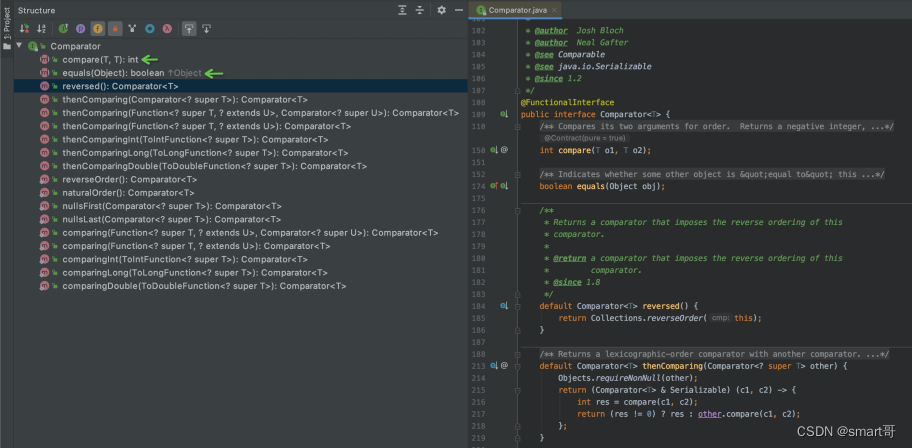Click Expand All icon in Structure header
The width and height of the screenshot is (912, 448).
pyautogui.click(x=402, y=10)
